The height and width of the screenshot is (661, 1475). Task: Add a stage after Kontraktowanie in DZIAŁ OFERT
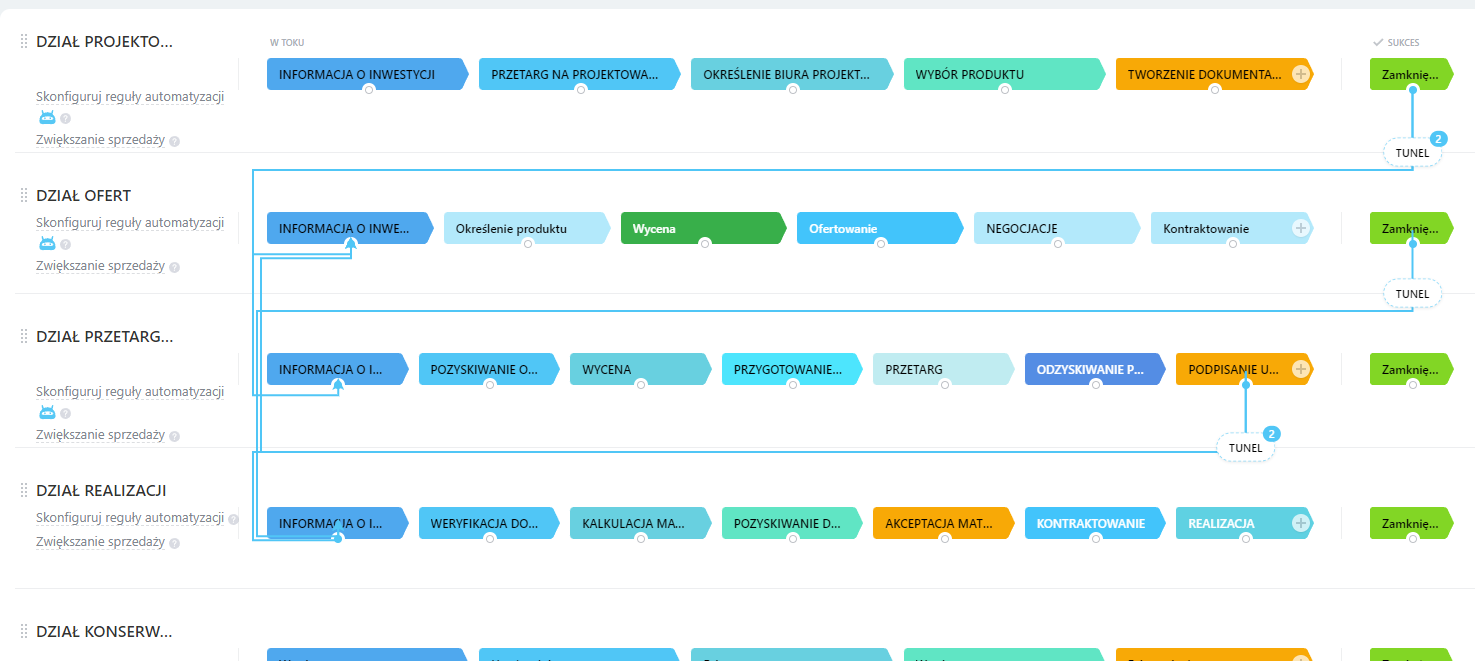[1300, 228]
